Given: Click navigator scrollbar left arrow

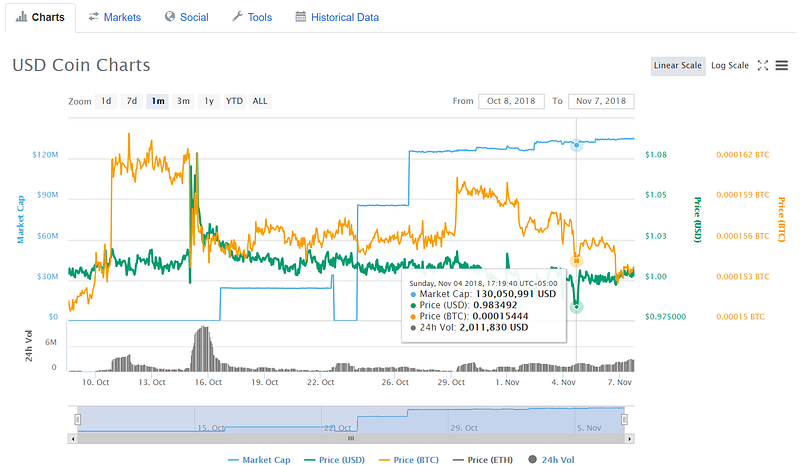Looking at the screenshot, I should pos(73,438).
